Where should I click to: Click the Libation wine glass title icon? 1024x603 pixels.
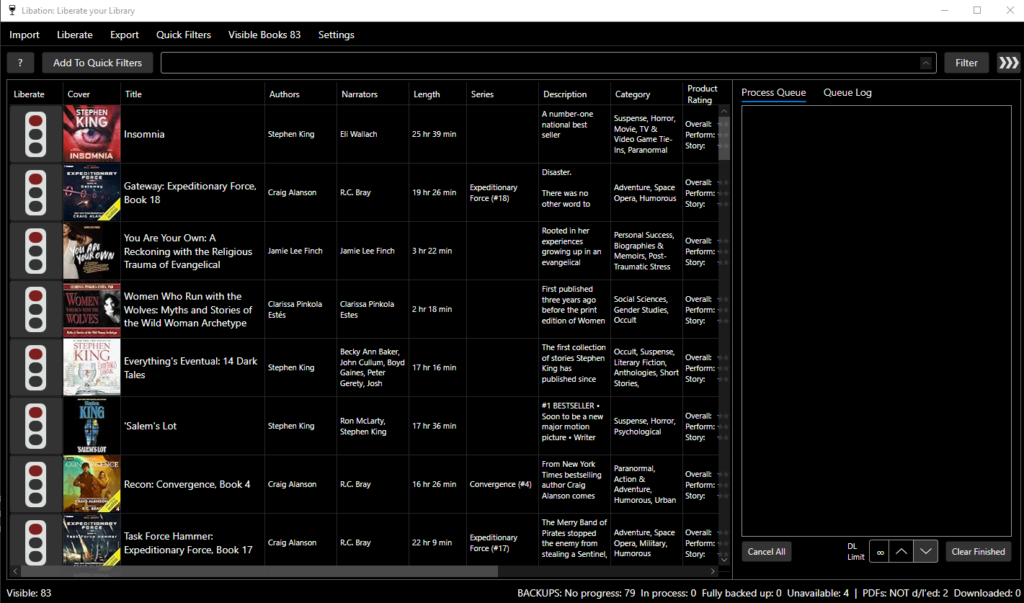(12, 10)
